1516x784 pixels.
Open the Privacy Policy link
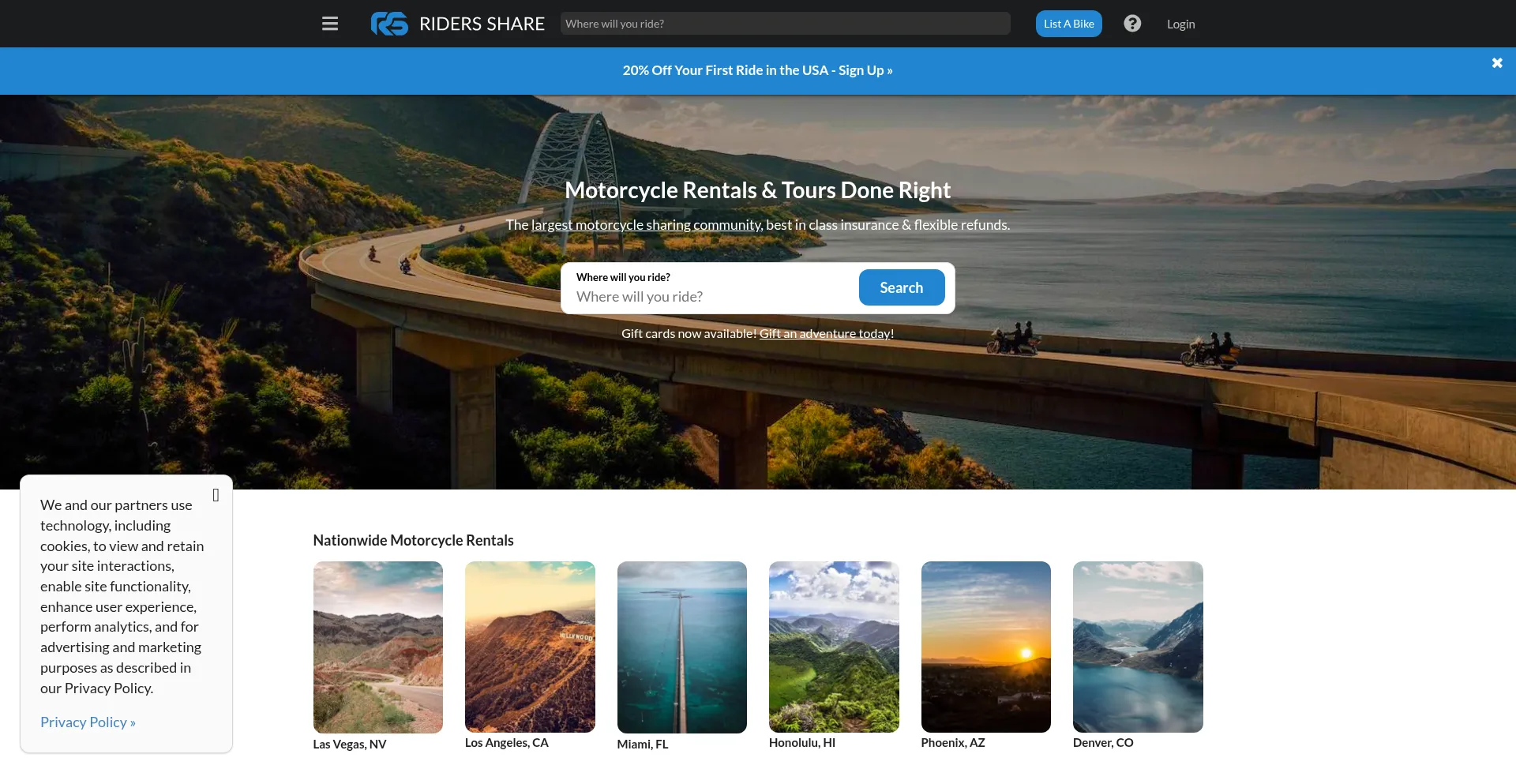point(88,722)
